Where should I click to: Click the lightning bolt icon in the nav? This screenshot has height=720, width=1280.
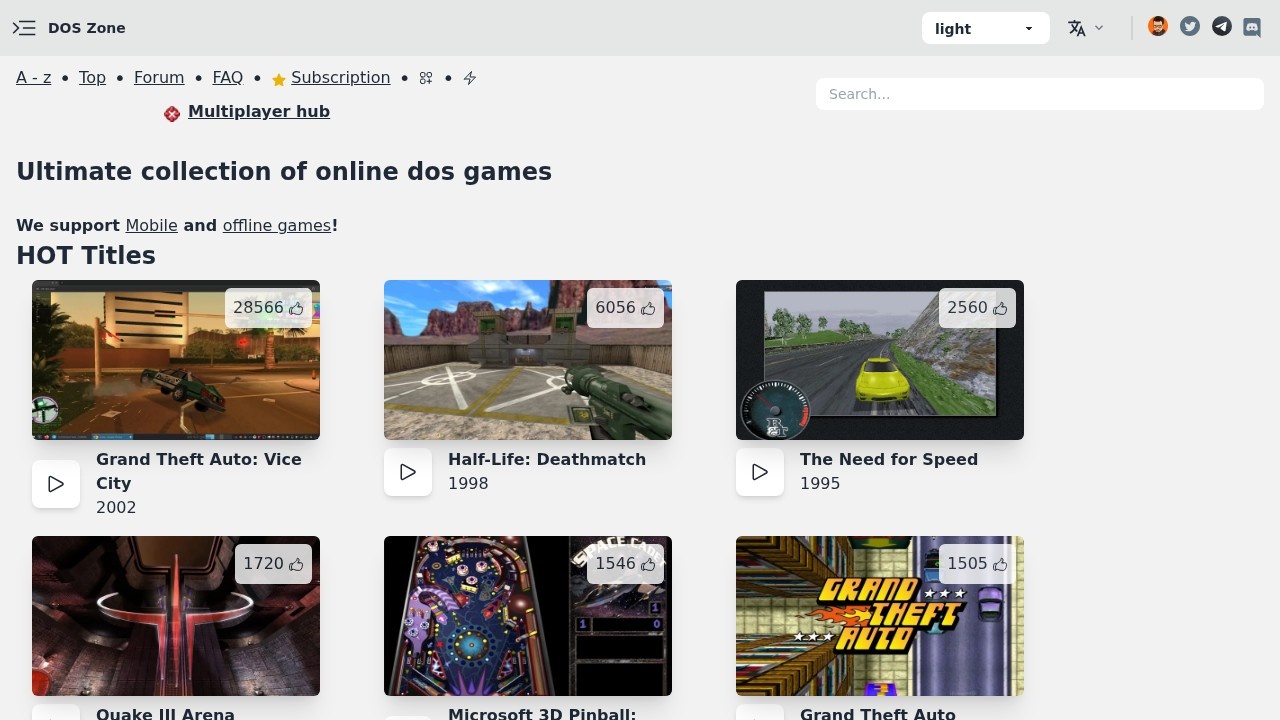click(470, 78)
